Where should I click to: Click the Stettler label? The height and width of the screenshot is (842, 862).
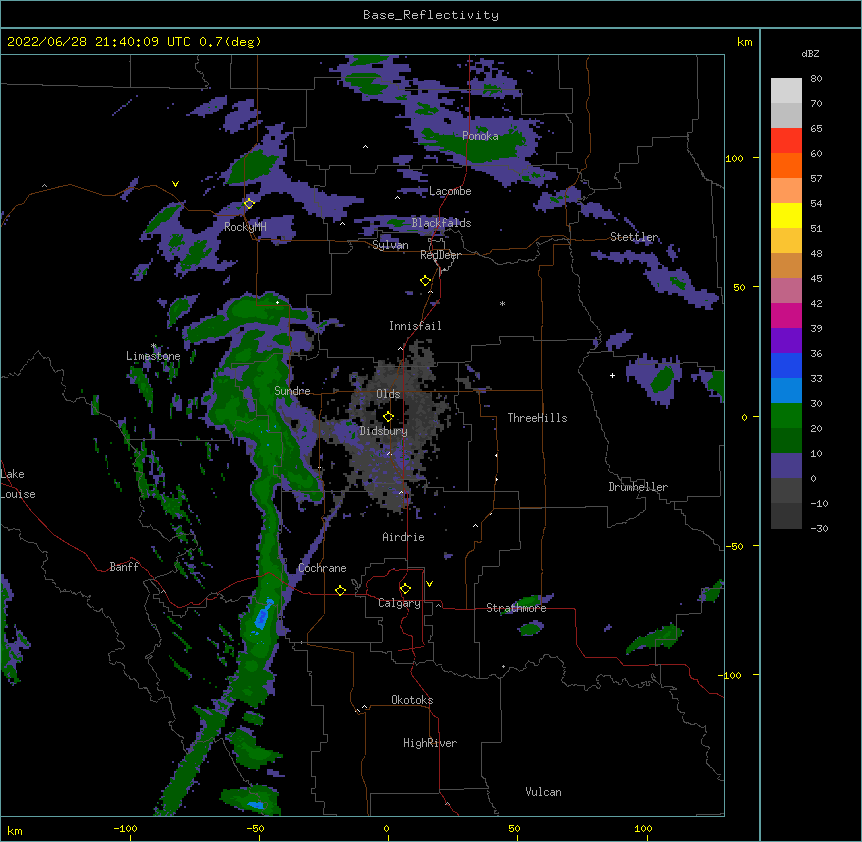[x=634, y=237]
